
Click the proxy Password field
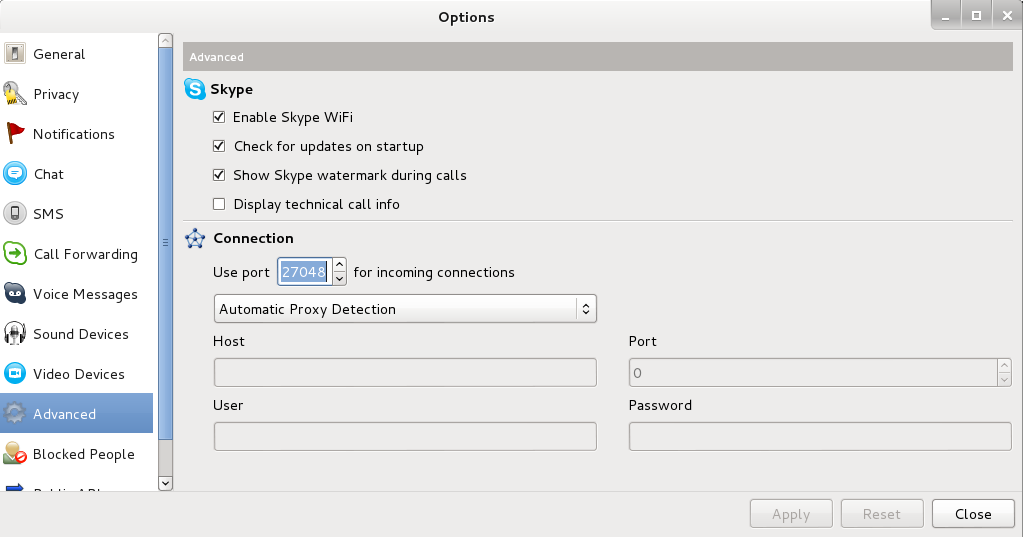coord(820,436)
